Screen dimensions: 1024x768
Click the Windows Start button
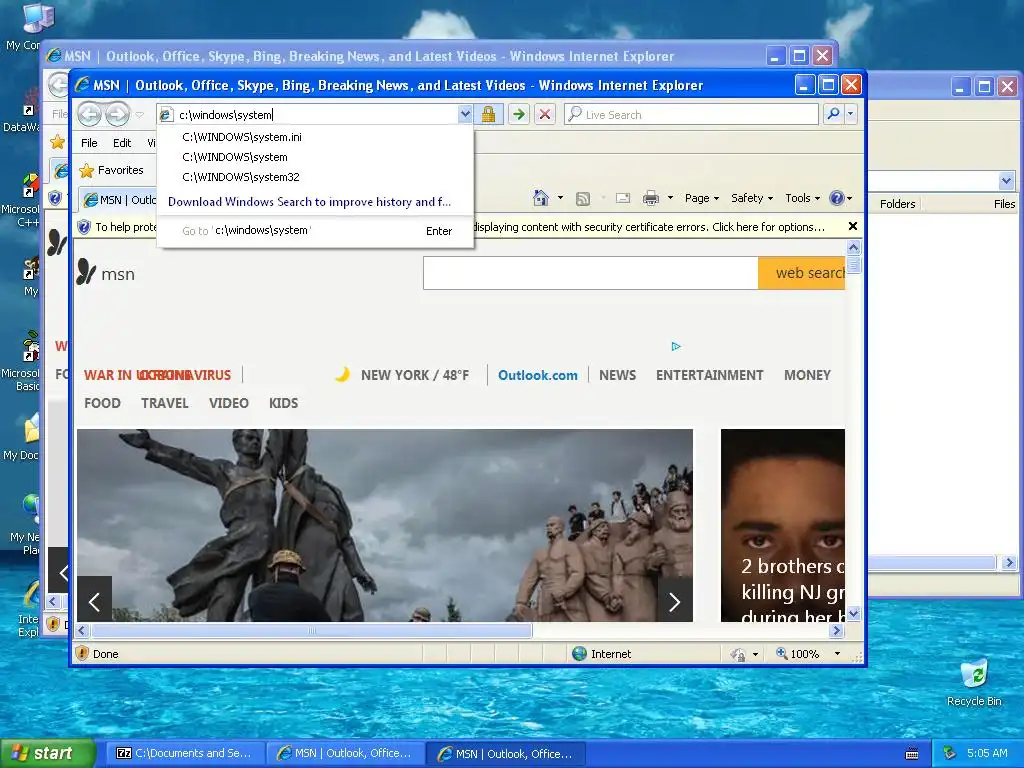[x=47, y=754]
